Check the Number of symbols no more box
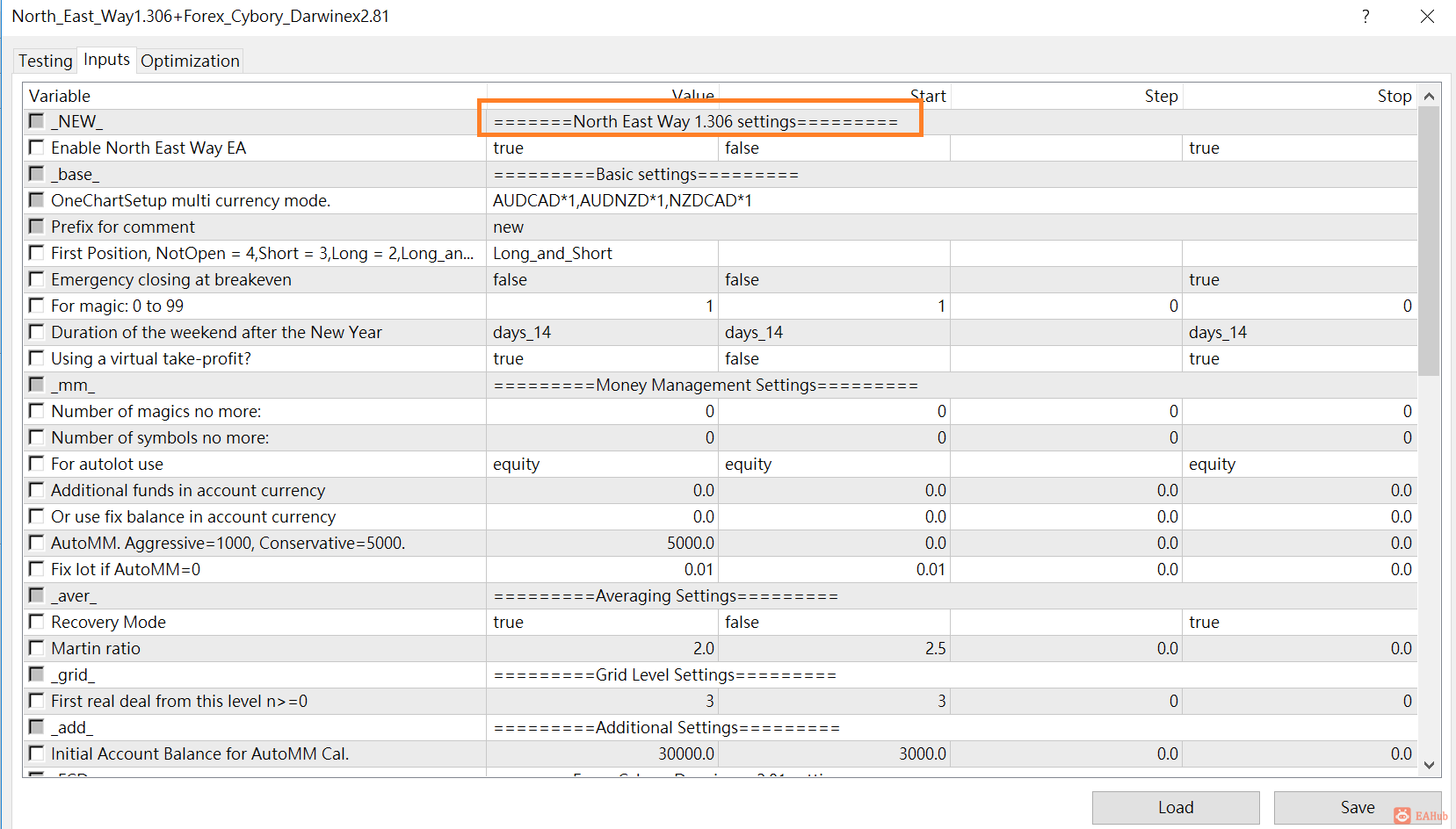 click(x=37, y=437)
